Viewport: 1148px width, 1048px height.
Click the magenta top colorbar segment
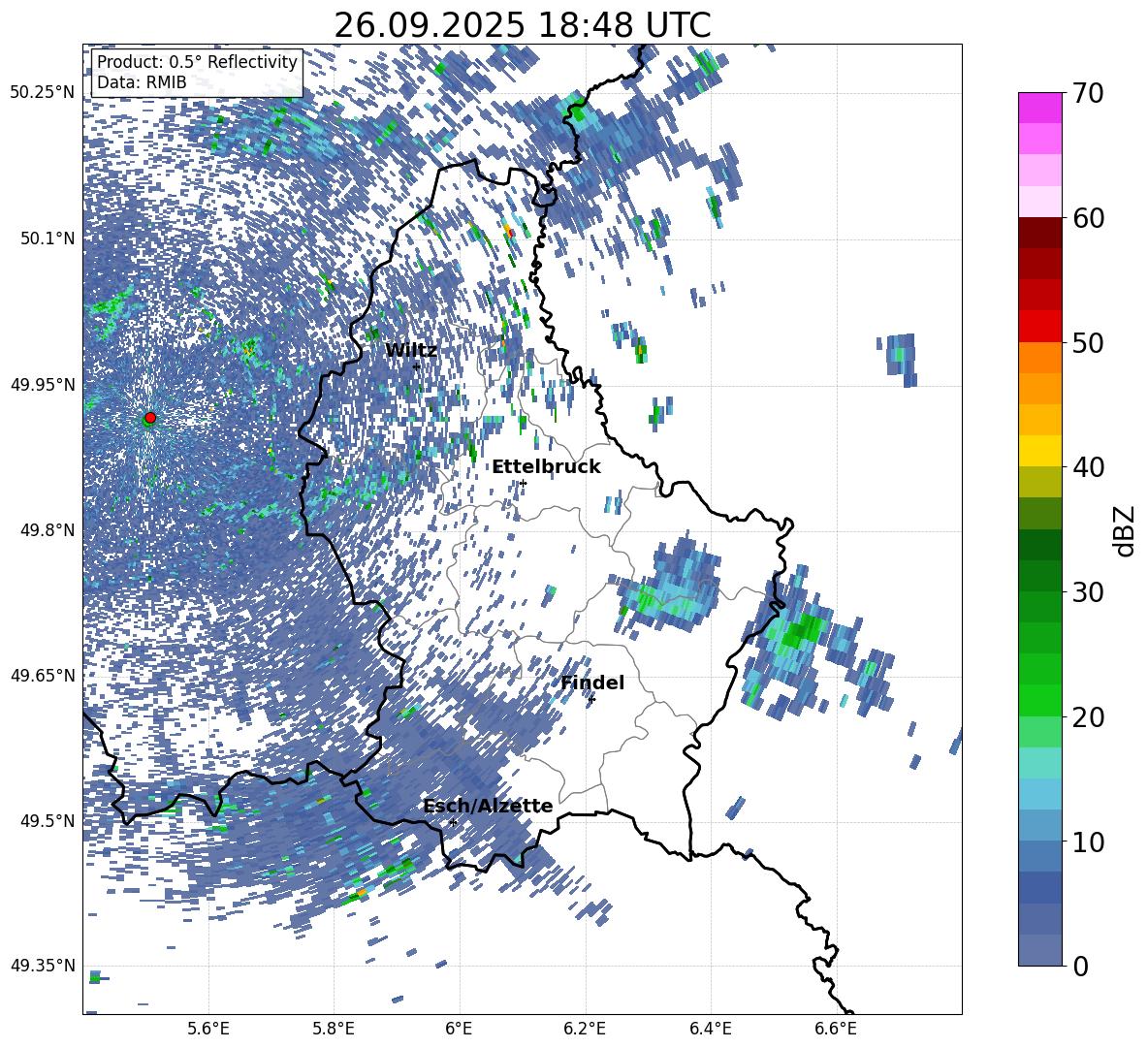point(1039,108)
